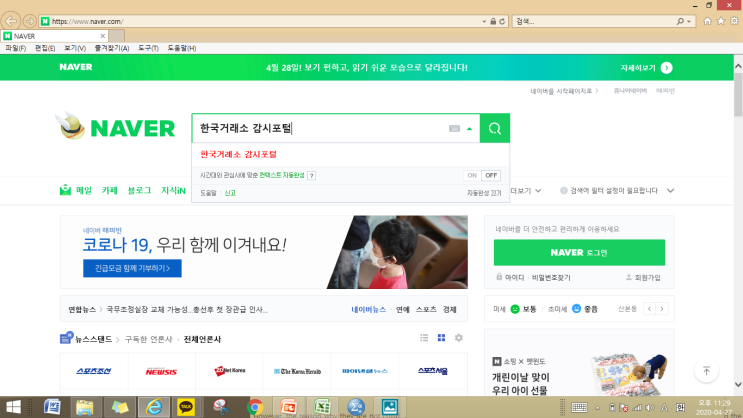This screenshot has height=418, width=743.
Task: Open 해피빈 link at top right
Action: click(665, 91)
